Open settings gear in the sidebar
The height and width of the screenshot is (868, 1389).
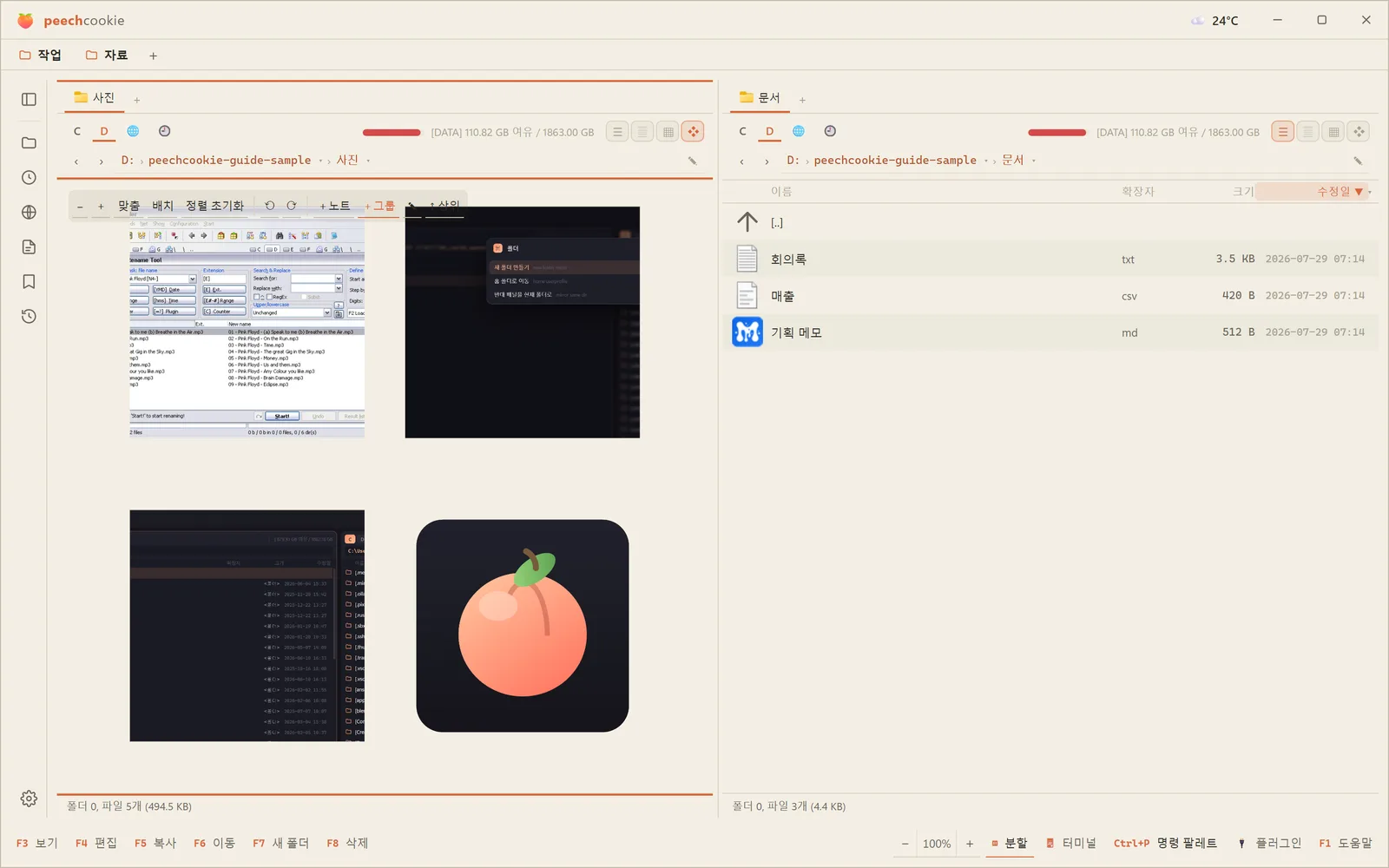pos(29,799)
